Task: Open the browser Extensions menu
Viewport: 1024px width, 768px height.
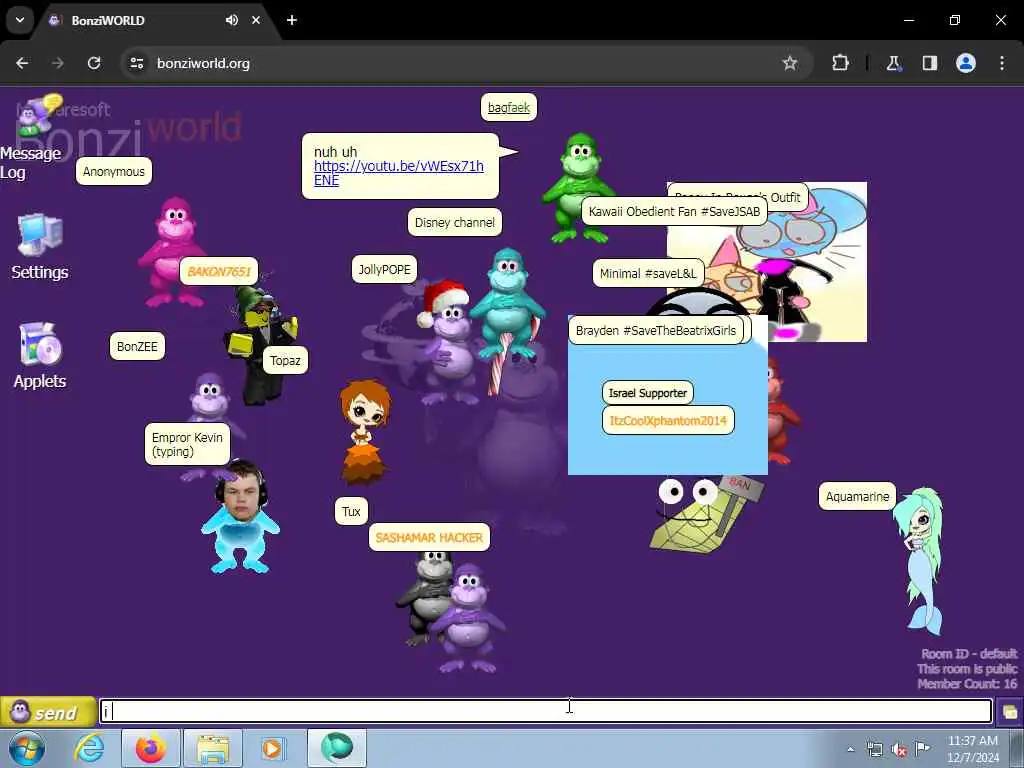Action: 840,63
